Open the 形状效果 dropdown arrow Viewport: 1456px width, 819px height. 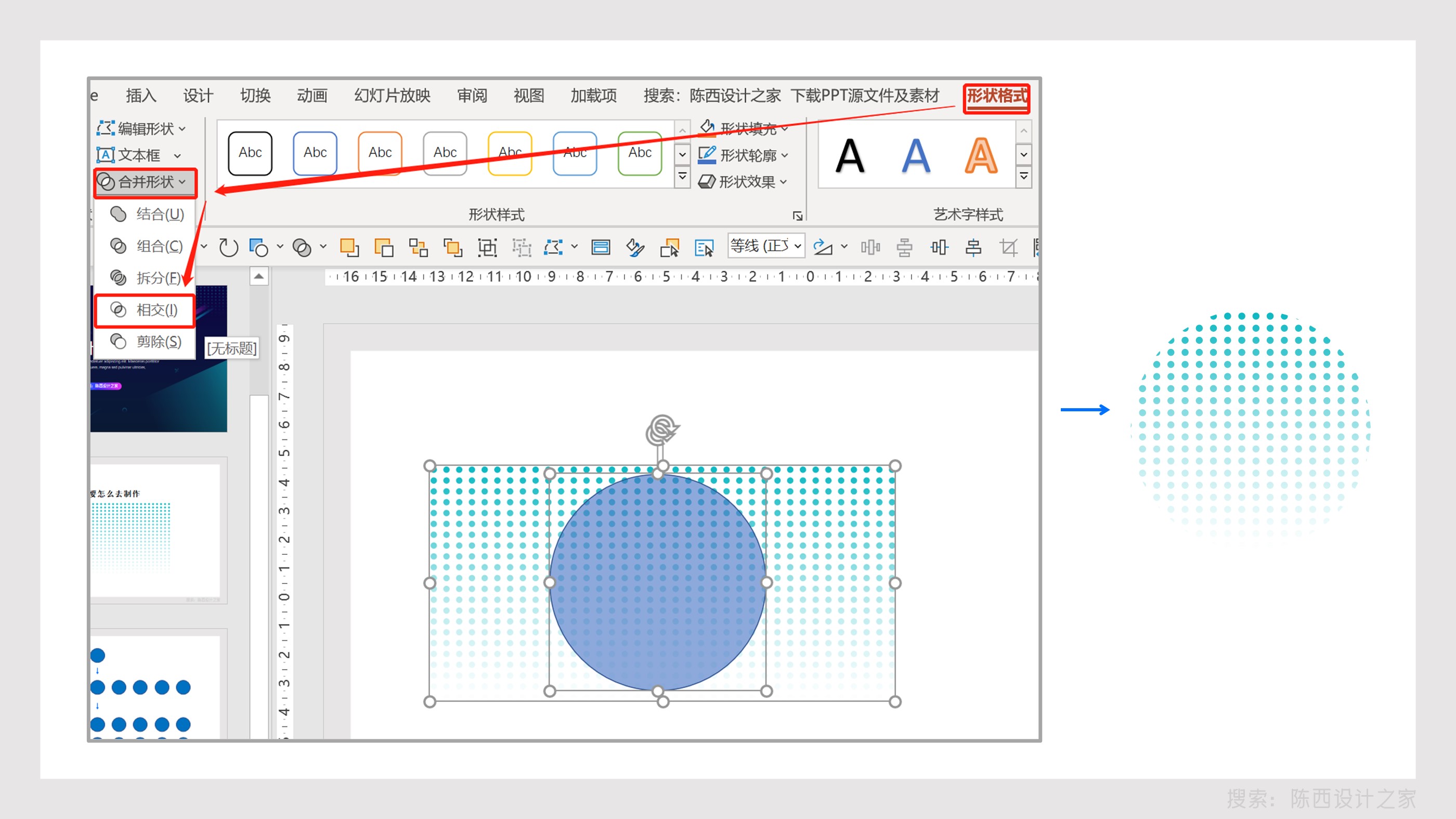tap(784, 182)
